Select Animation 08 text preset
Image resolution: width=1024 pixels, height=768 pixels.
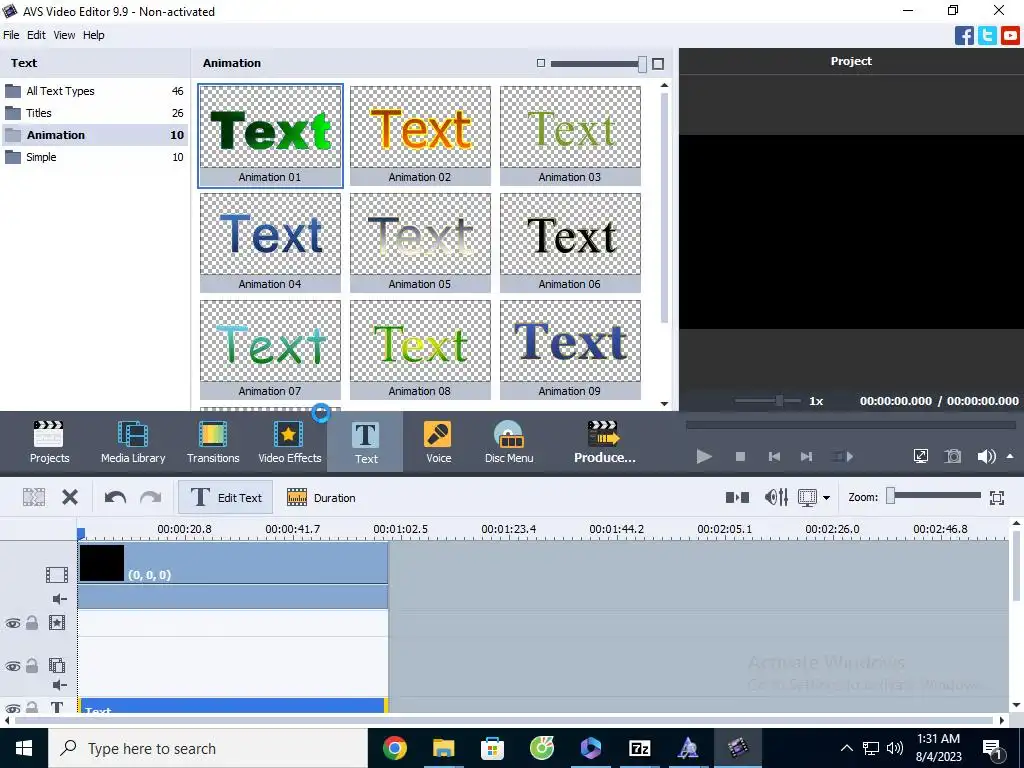(420, 350)
